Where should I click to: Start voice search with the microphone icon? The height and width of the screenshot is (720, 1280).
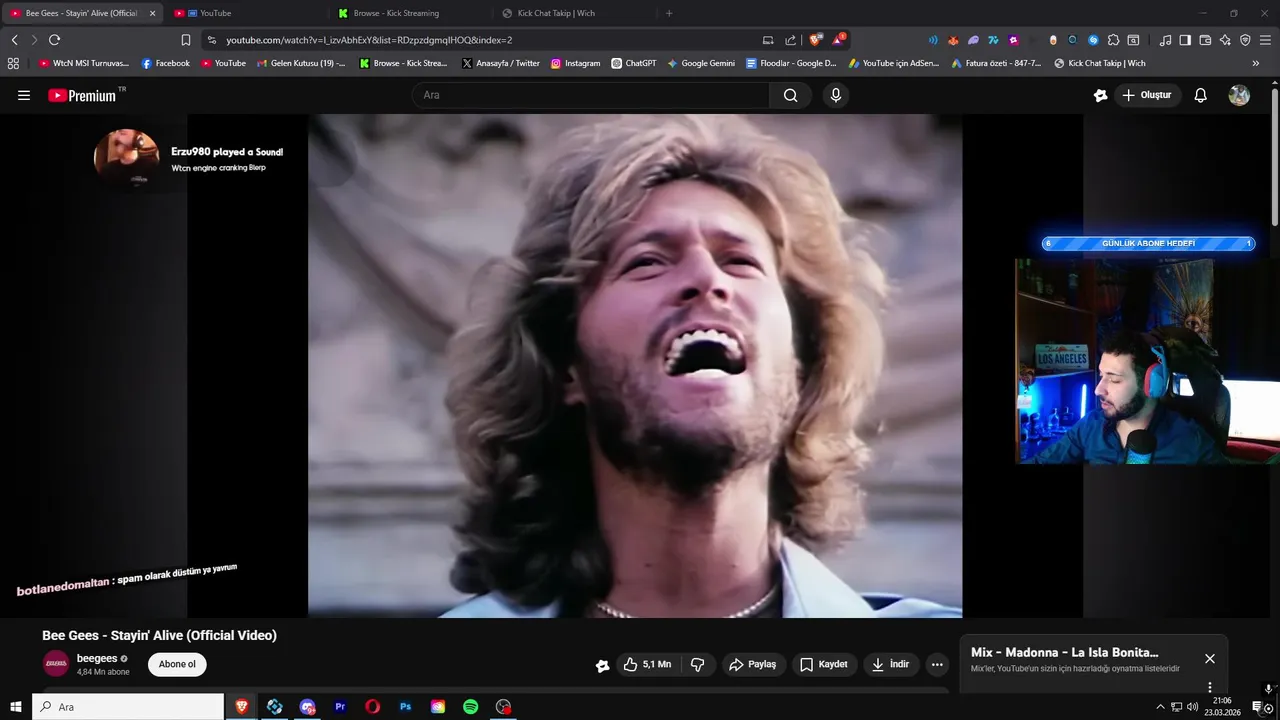pos(836,95)
